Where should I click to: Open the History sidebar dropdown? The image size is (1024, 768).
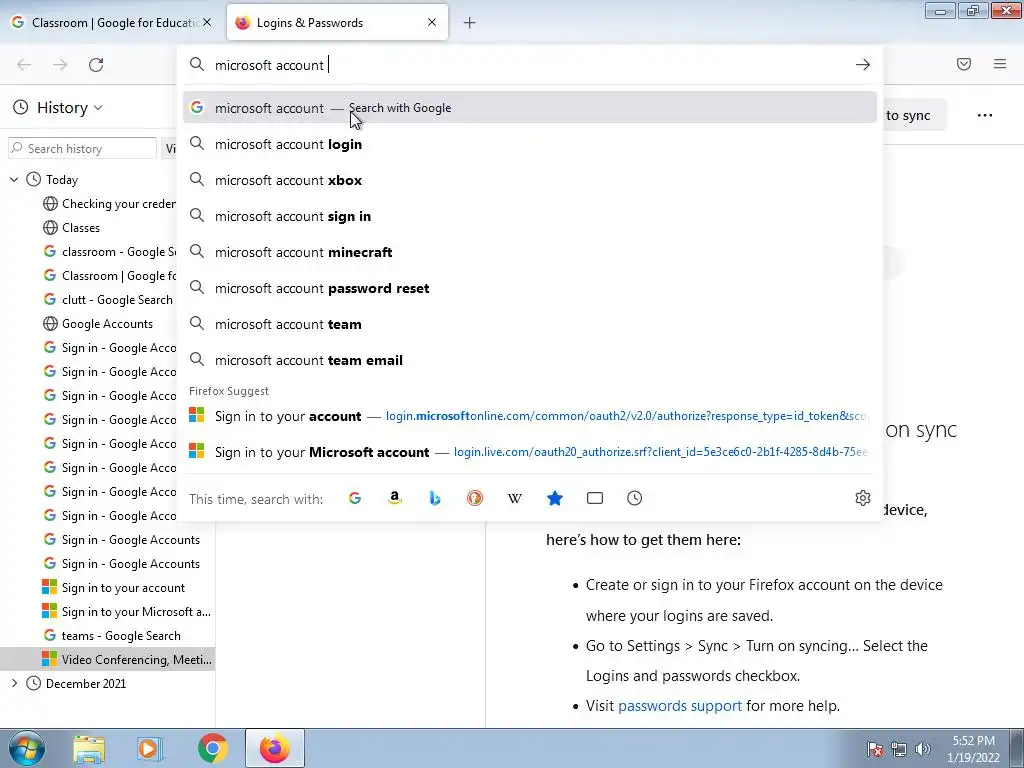[x=57, y=108]
